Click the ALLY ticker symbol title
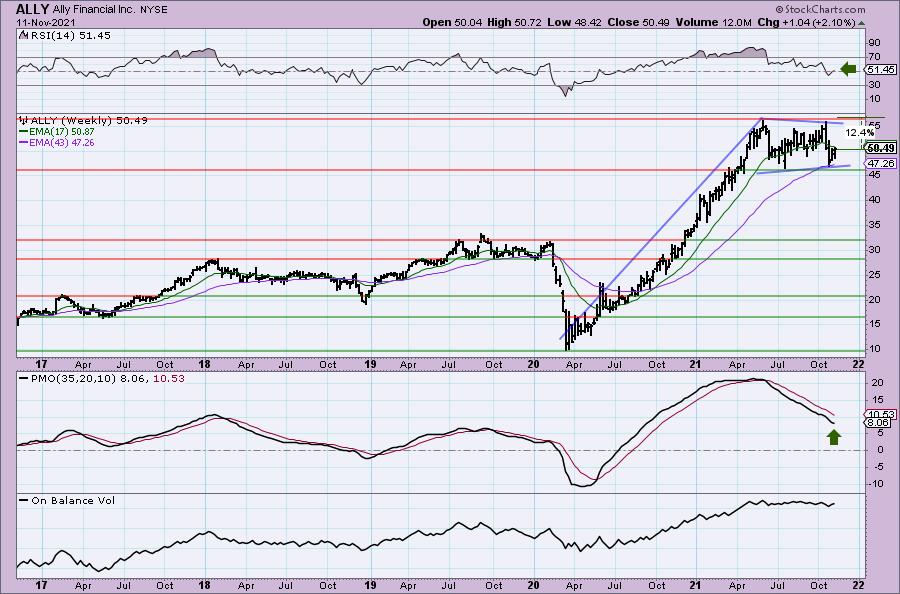Viewport: 900px width, 594px height. (x=33, y=9)
